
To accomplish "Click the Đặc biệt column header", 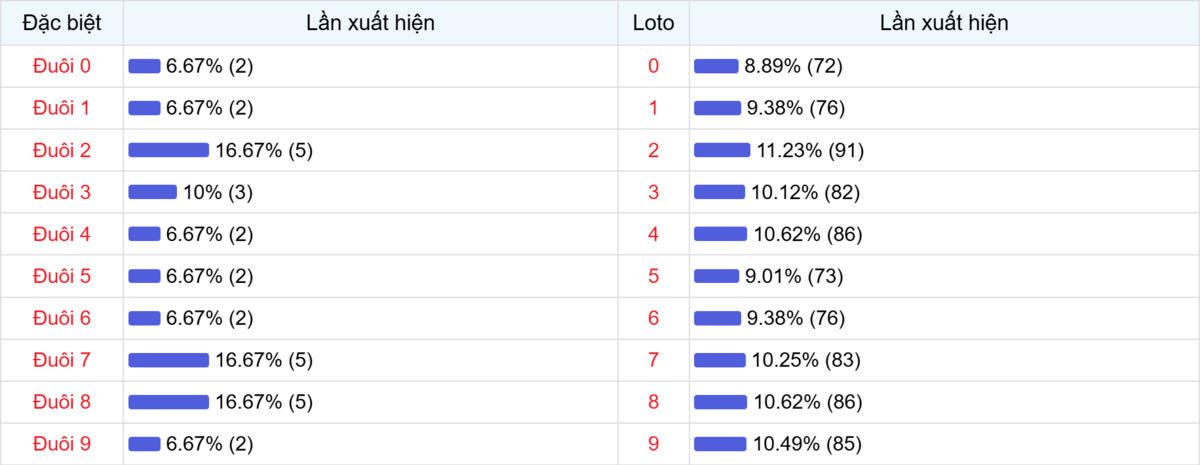I will click(x=61, y=23).
